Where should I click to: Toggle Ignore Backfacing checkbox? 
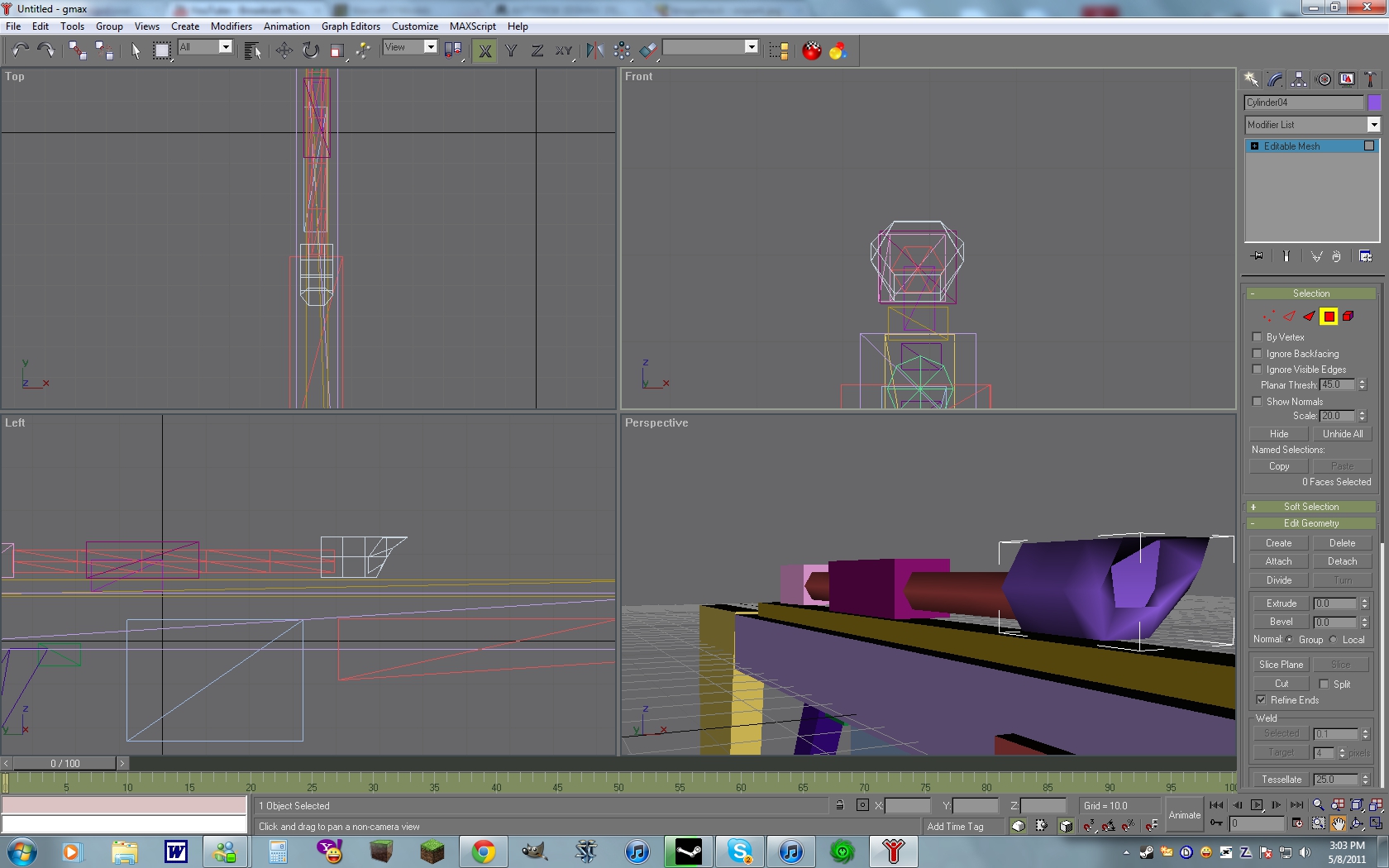pyautogui.click(x=1258, y=353)
